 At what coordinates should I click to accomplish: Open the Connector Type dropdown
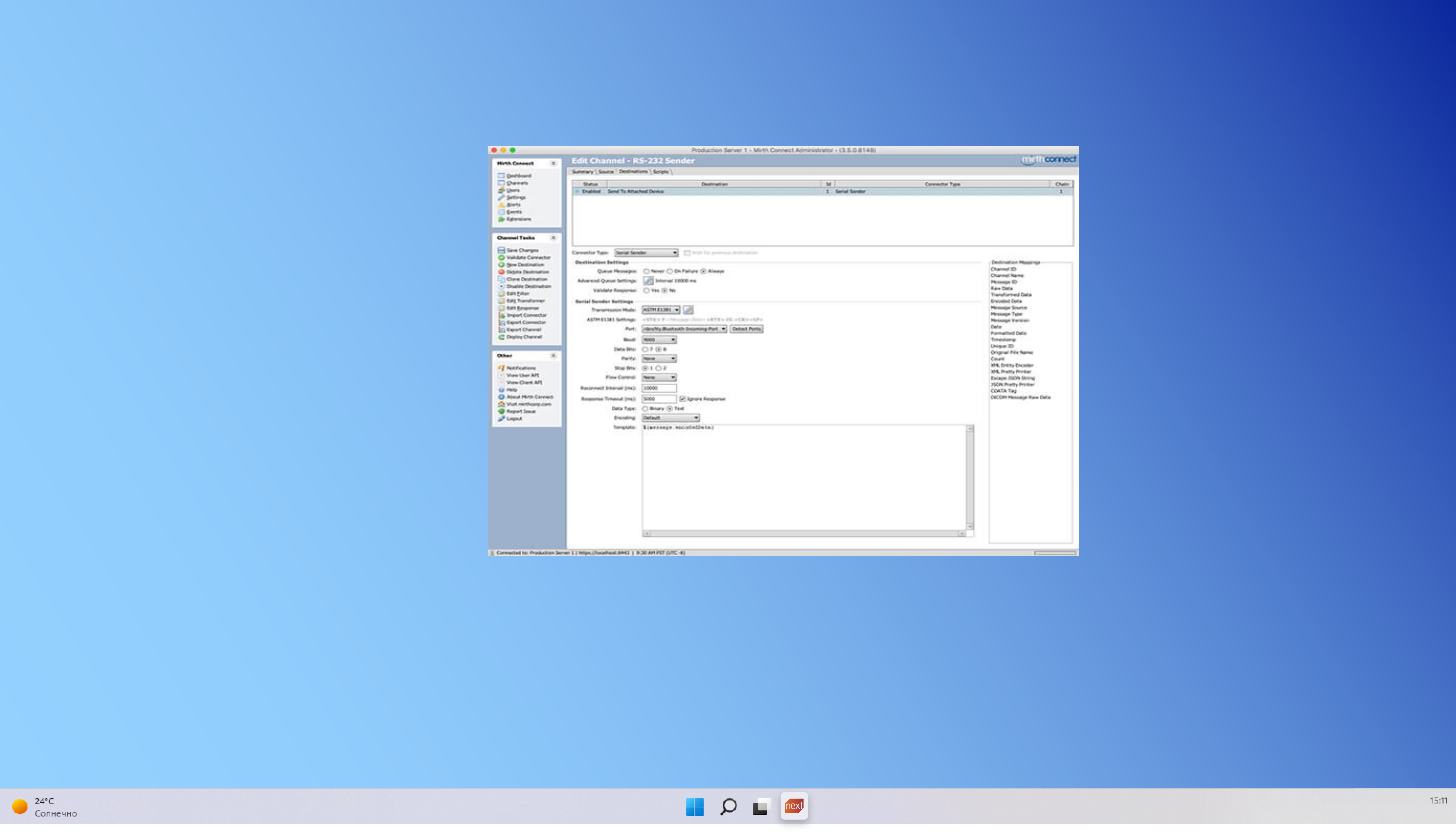pyautogui.click(x=646, y=253)
